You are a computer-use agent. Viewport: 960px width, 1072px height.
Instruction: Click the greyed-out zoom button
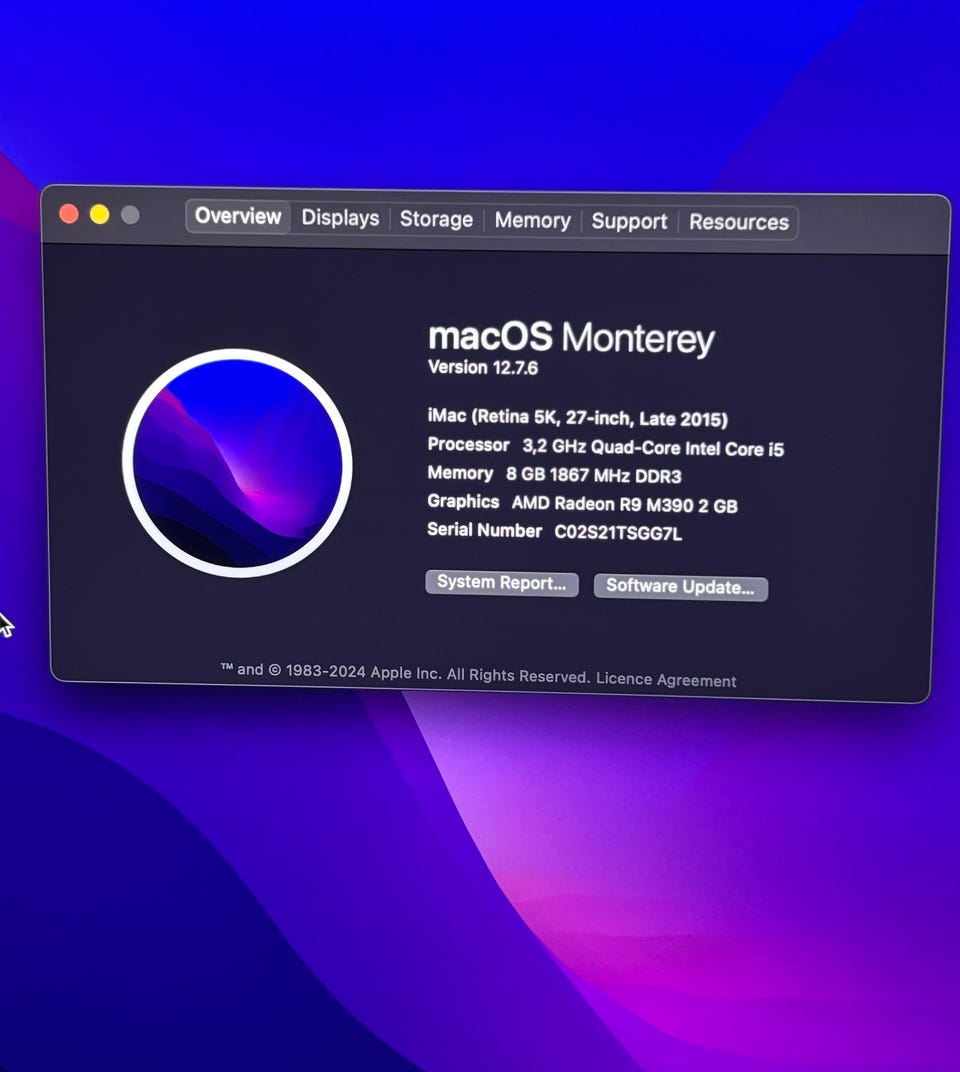coord(131,215)
